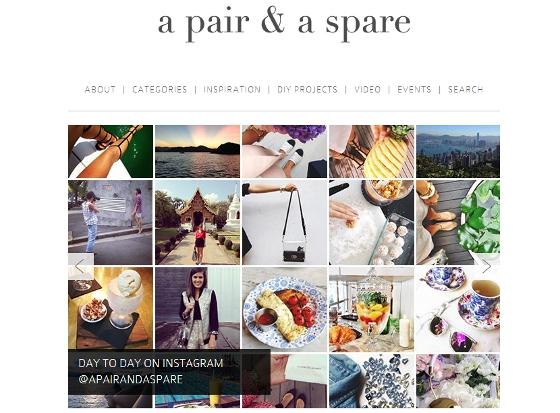The width and height of the screenshot is (560, 413).
Task: Open the @APAIRANDASPARE Instagram caption link
Action: pos(130,379)
